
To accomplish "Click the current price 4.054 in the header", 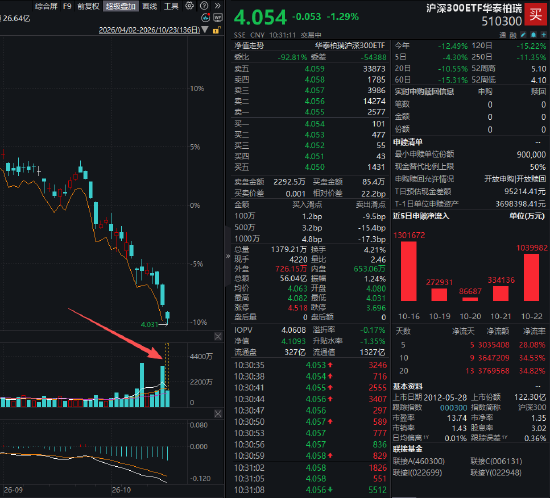I will pos(260,18).
